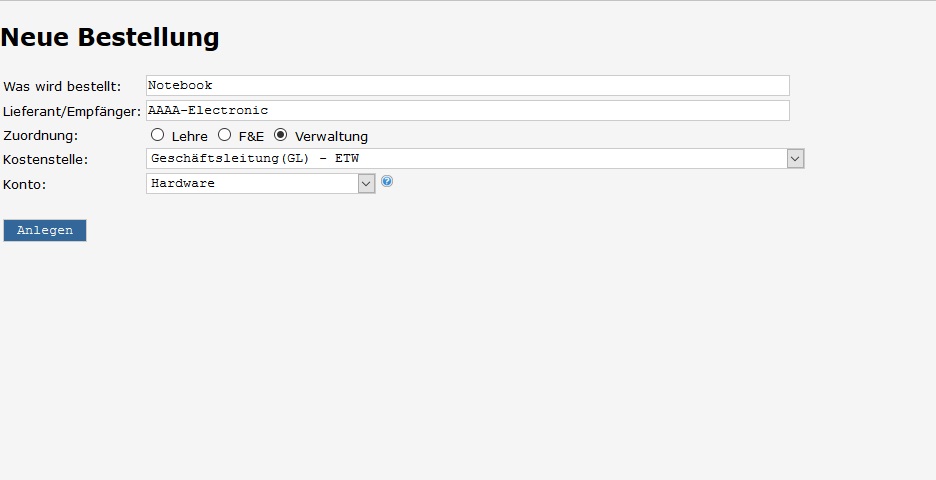
Task: Click the Lehre label text
Action: coord(190,137)
